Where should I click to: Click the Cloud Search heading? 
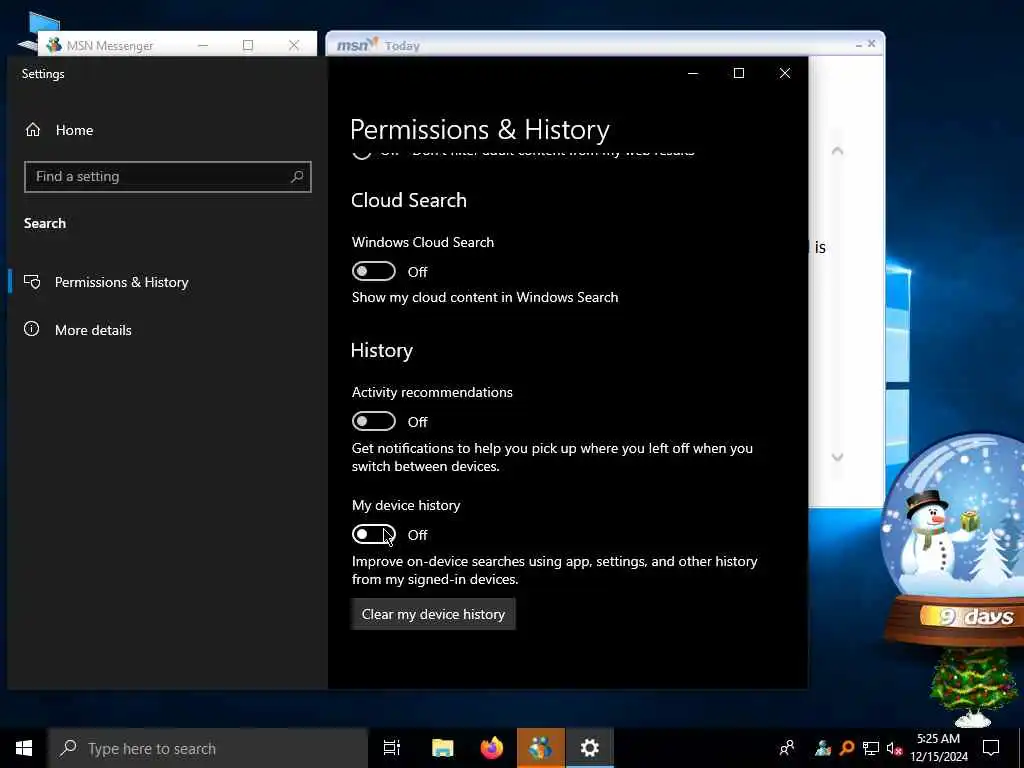(x=409, y=200)
